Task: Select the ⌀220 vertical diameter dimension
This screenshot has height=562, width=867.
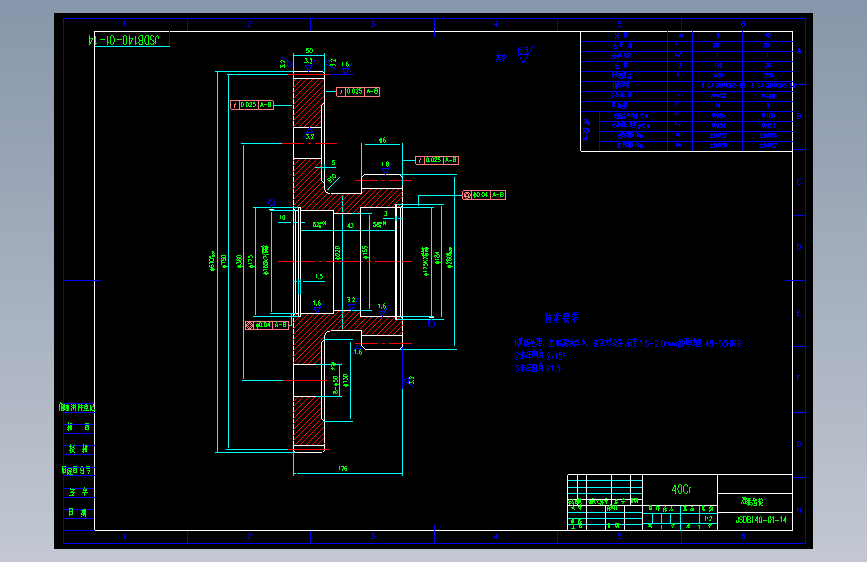Action: pyautogui.click(x=337, y=253)
